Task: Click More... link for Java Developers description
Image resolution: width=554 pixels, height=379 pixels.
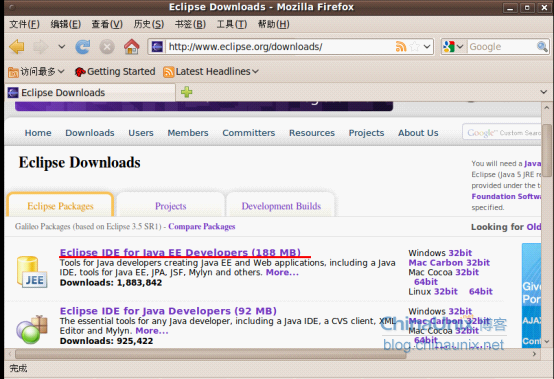Action: point(152,331)
